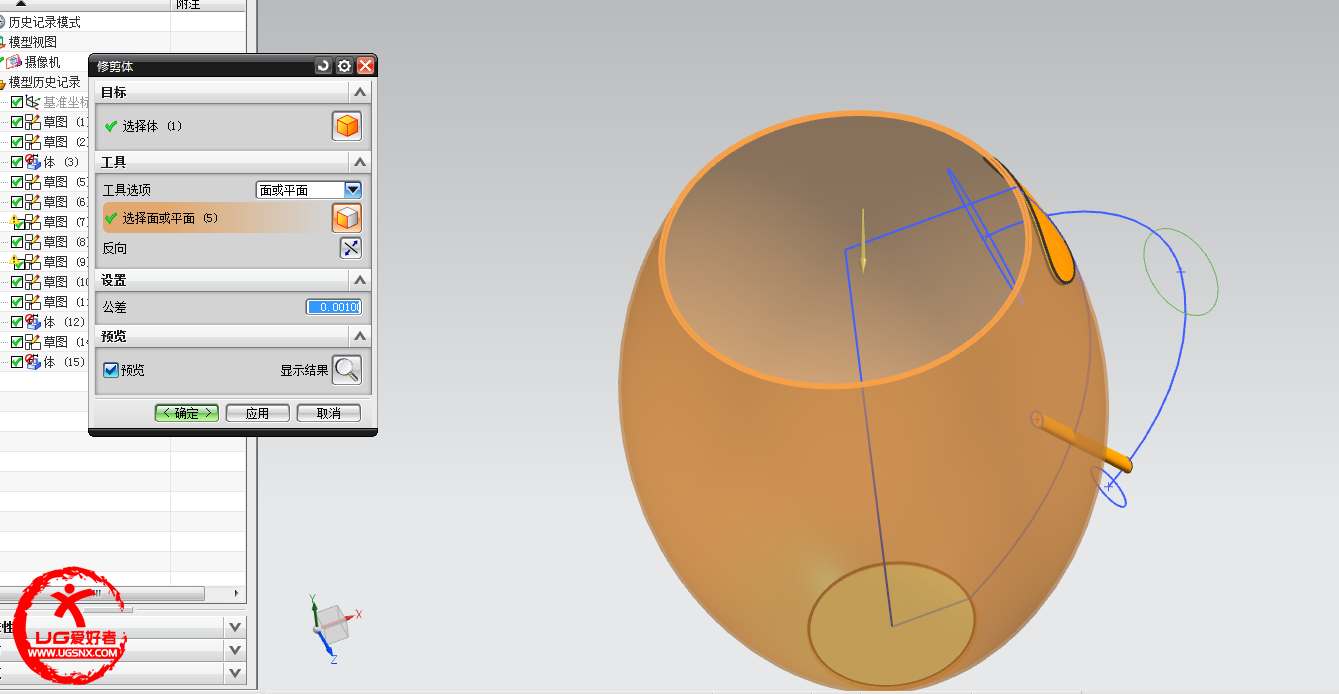
Task: Toggle the 预览 preview checkbox
Action: click(111, 370)
